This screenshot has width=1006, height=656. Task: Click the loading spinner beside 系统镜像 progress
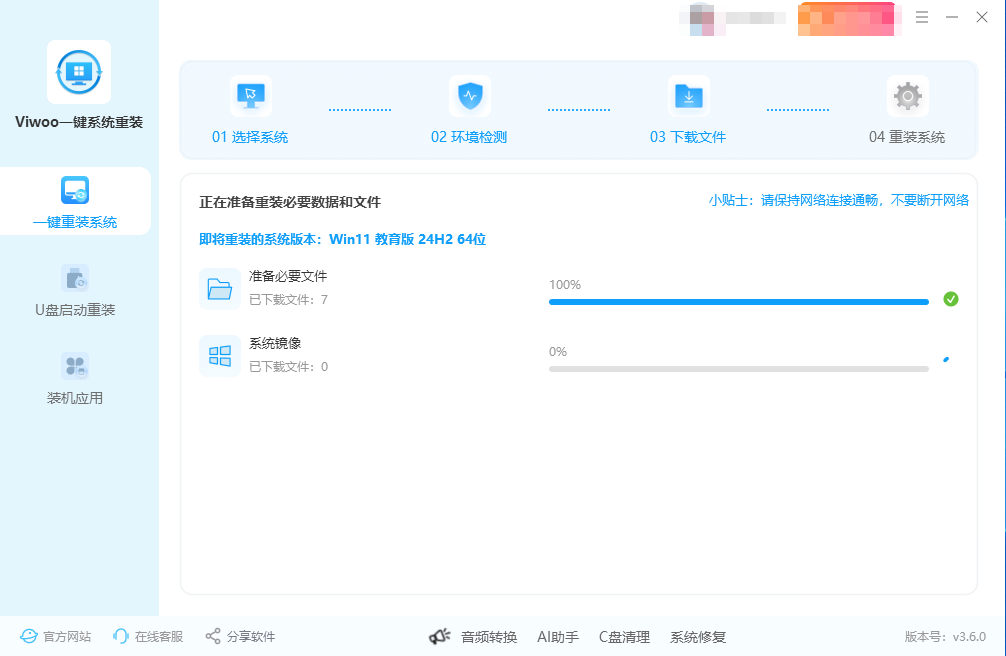(x=946, y=359)
